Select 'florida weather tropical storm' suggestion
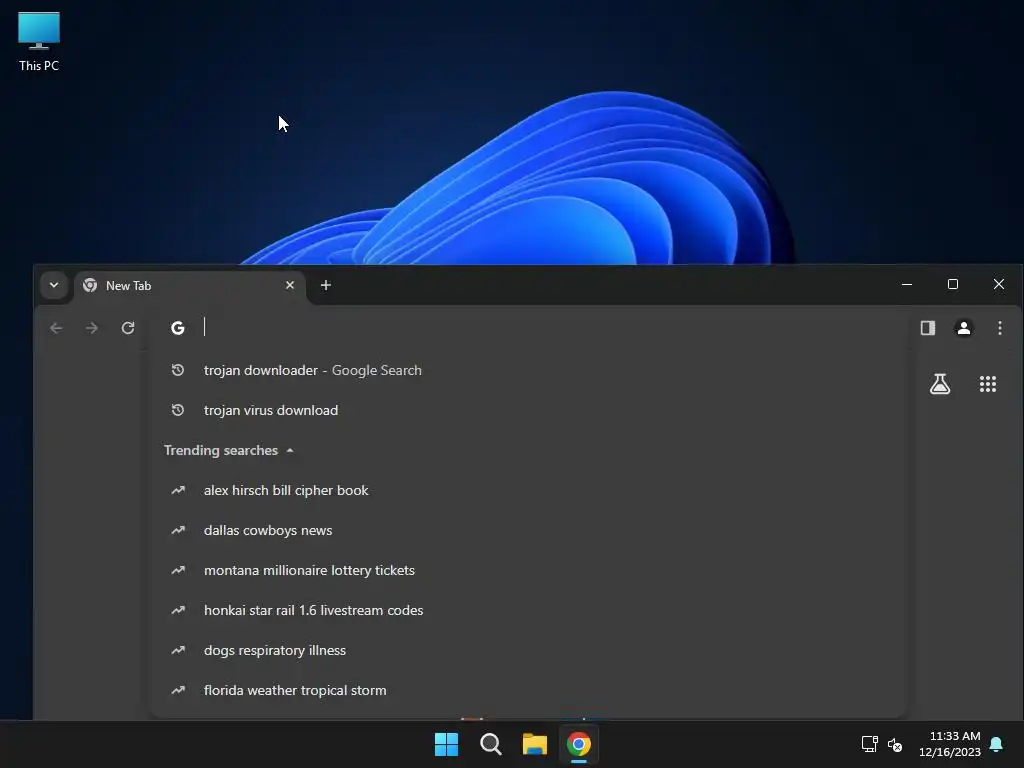Viewport: 1024px width, 768px height. click(x=528, y=690)
